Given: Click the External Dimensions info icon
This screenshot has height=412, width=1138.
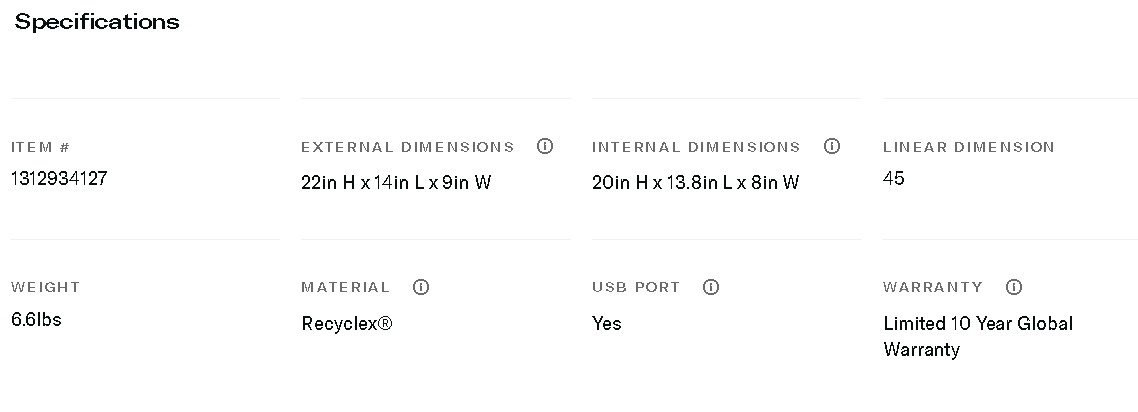Looking at the screenshot, I should click(x=545, y=146).
